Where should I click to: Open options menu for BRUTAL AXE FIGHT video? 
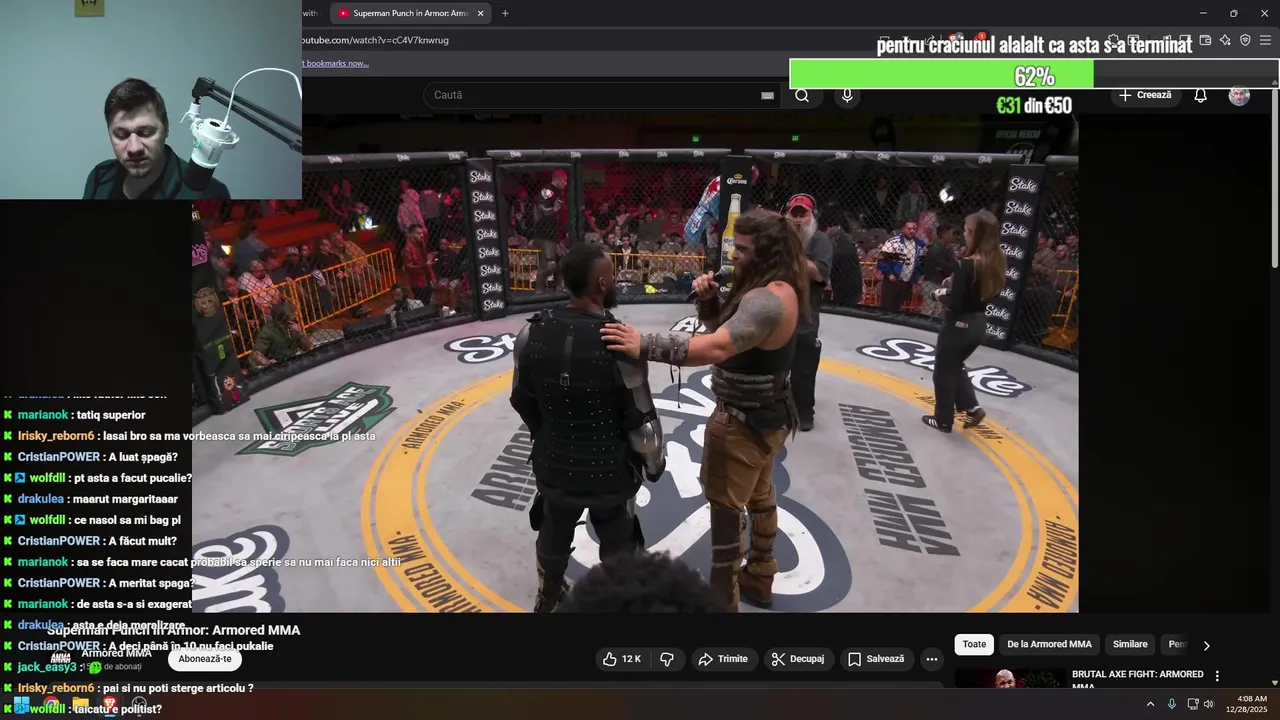tap(1217, 676)
